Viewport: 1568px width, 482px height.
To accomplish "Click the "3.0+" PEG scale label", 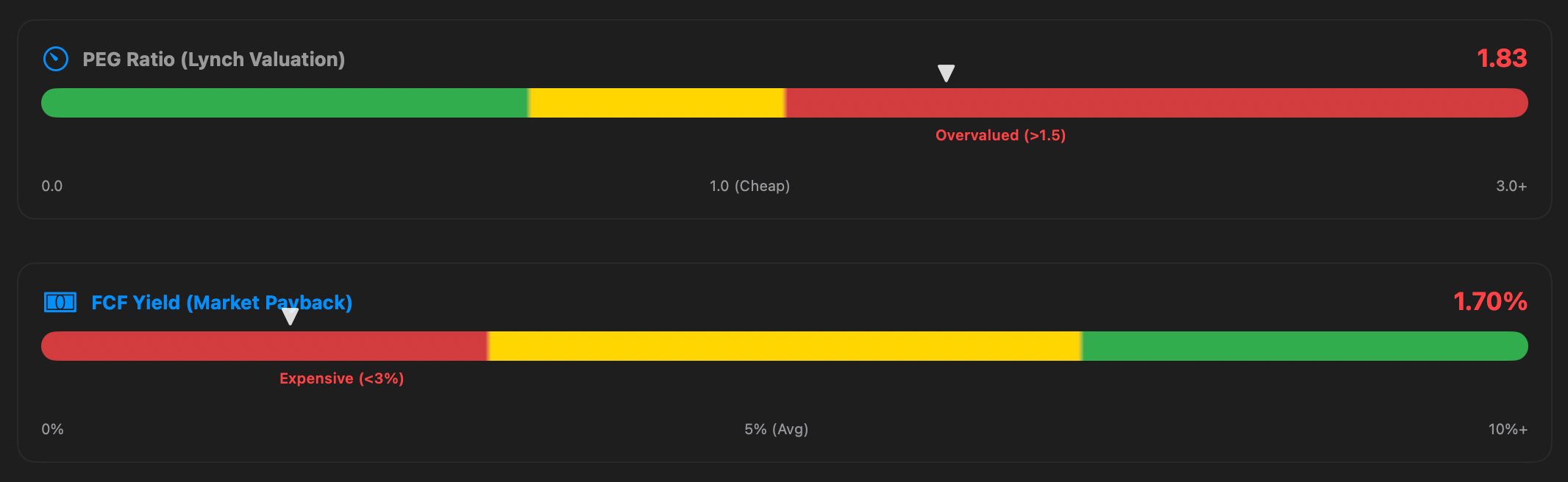I will [x=1511, y=186].
